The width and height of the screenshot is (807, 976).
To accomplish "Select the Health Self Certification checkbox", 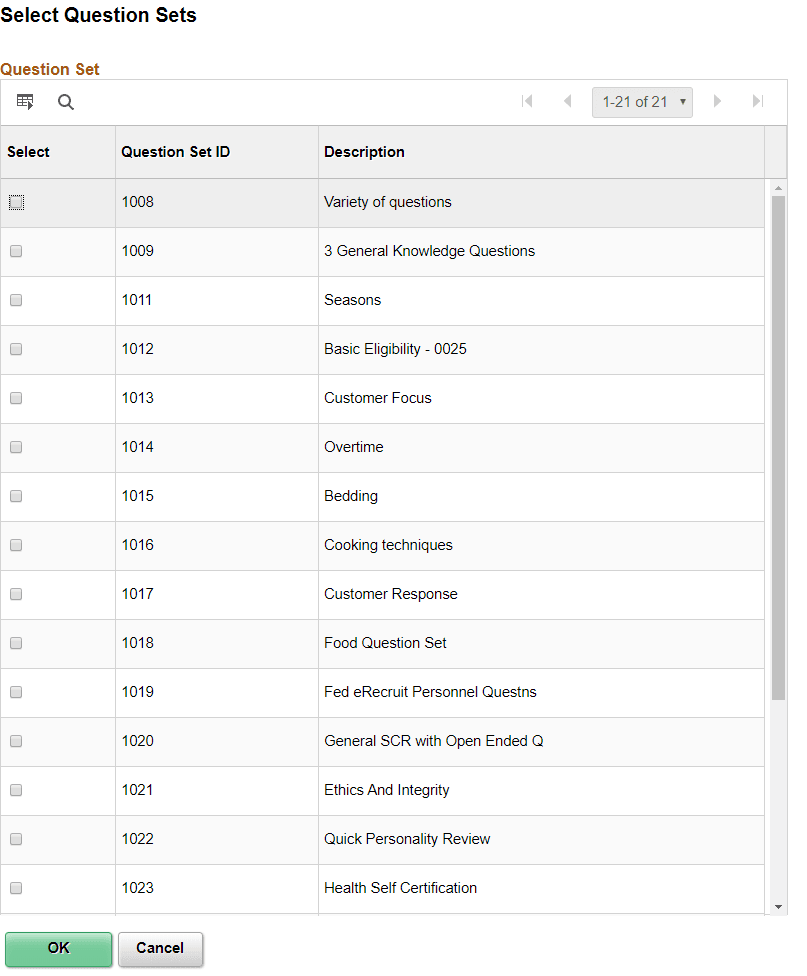I will point(16,888).
